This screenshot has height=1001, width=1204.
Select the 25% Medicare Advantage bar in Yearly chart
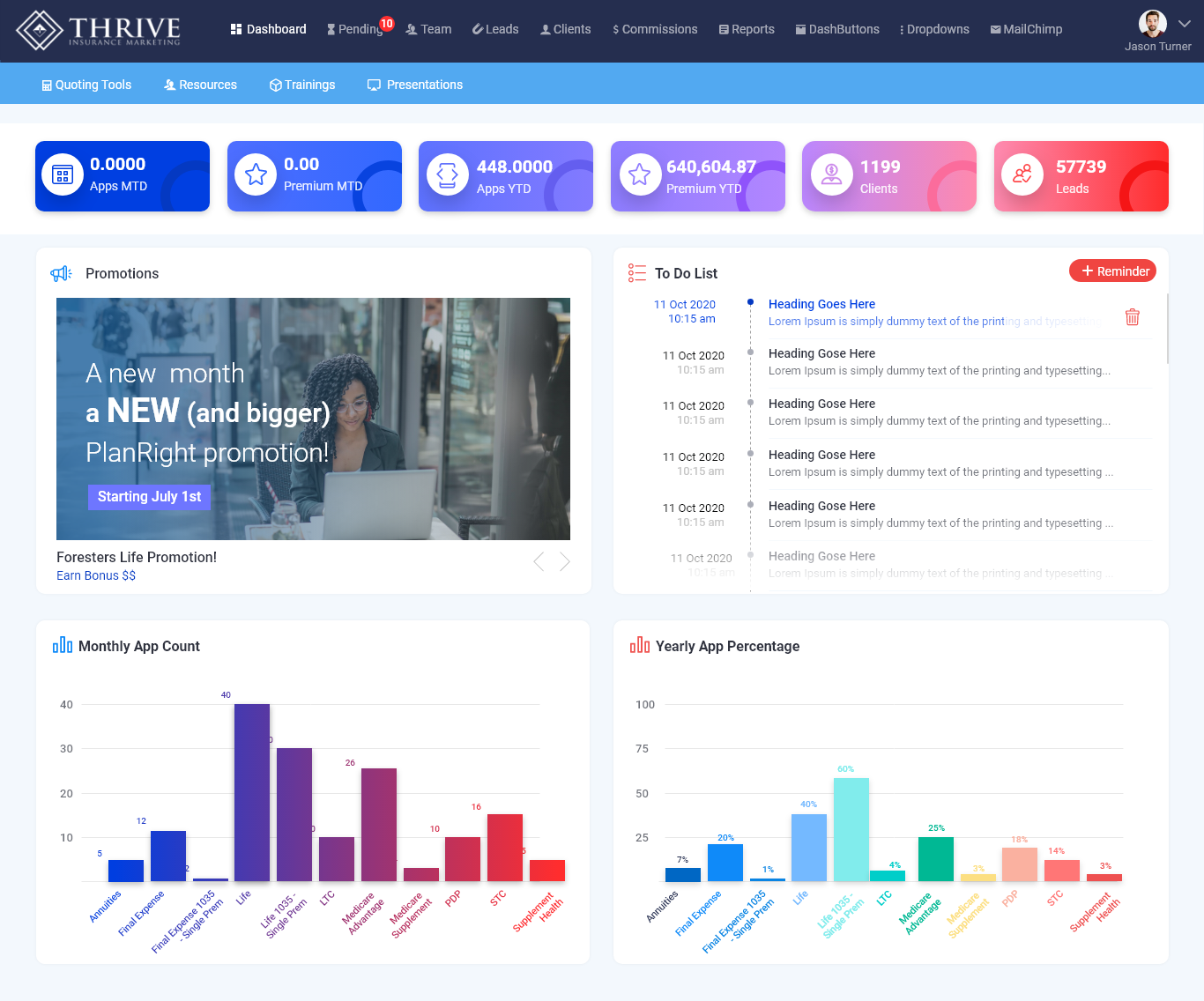pos(936,859)
